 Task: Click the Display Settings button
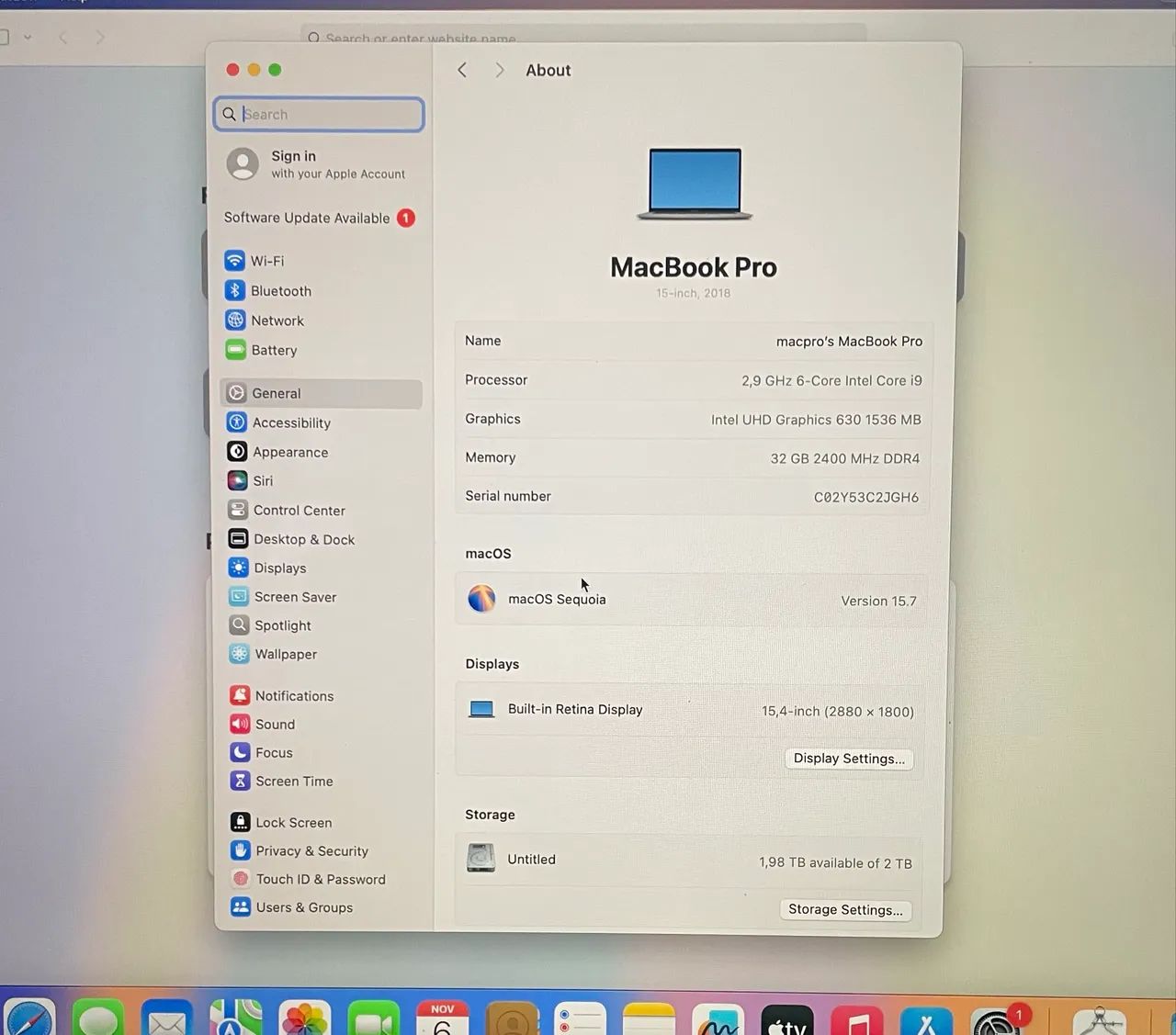pos(849,759)
